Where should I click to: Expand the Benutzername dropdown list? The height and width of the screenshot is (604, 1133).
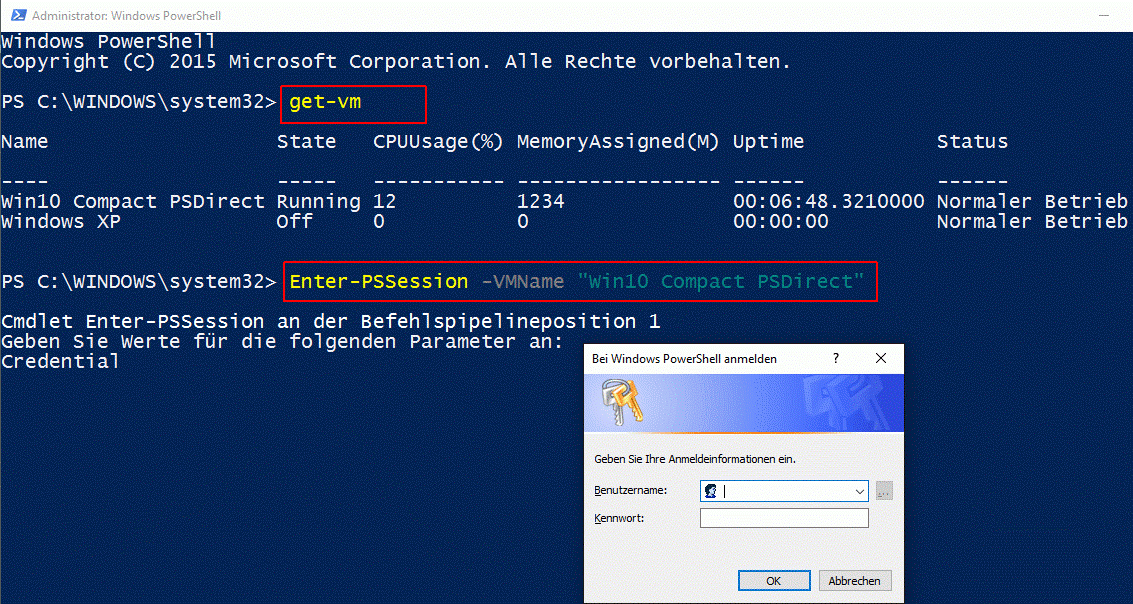[860, 491]
